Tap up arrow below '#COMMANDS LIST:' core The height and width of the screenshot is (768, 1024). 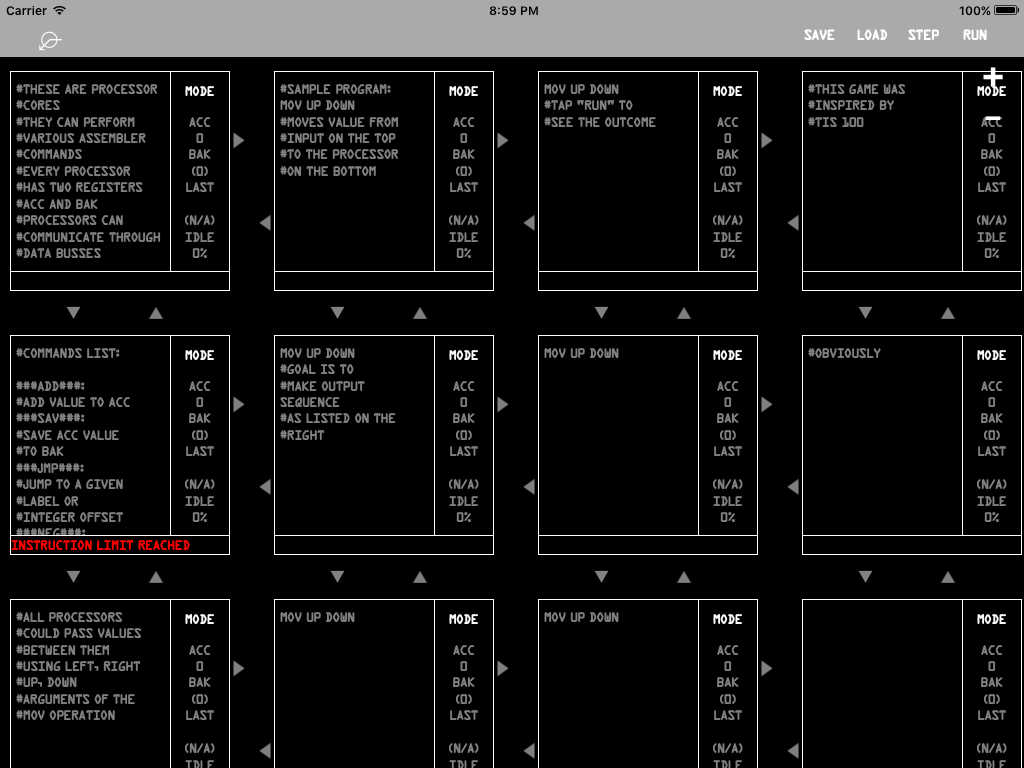(x=155, y=577)
